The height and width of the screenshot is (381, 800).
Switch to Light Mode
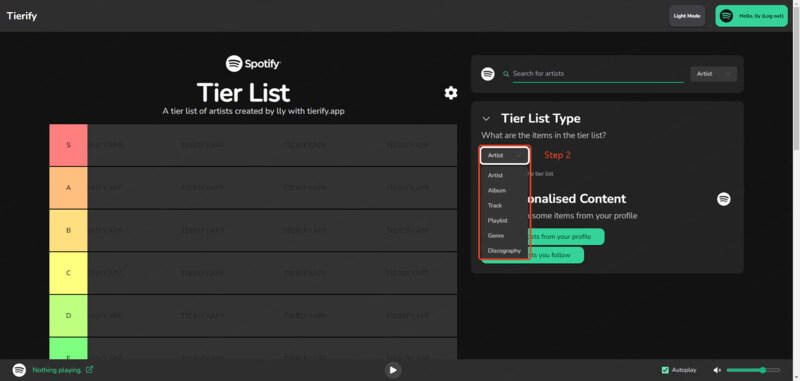click(687, 16)
